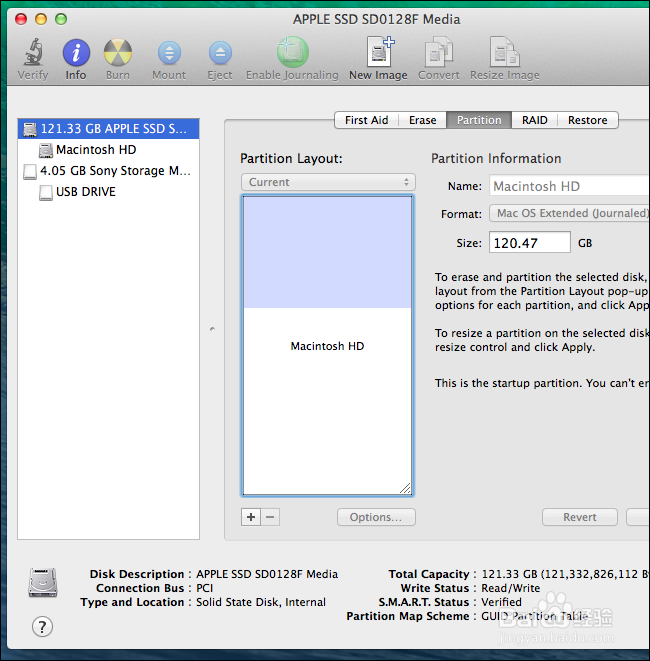Click the partition resize handle corner
This screenshot has height=661, width=650.
[x=405, y=488]
